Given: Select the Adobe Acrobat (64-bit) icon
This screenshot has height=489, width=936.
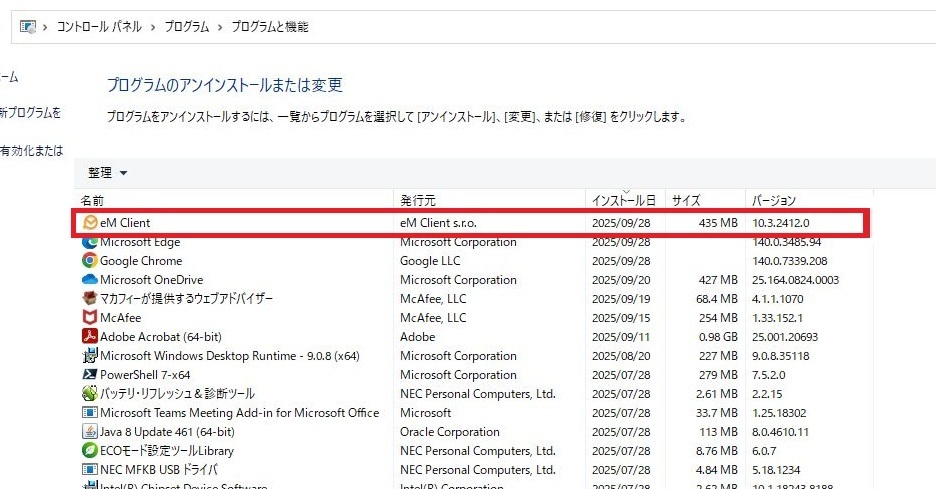Looking at the screenshot, I should click(90, 337).
